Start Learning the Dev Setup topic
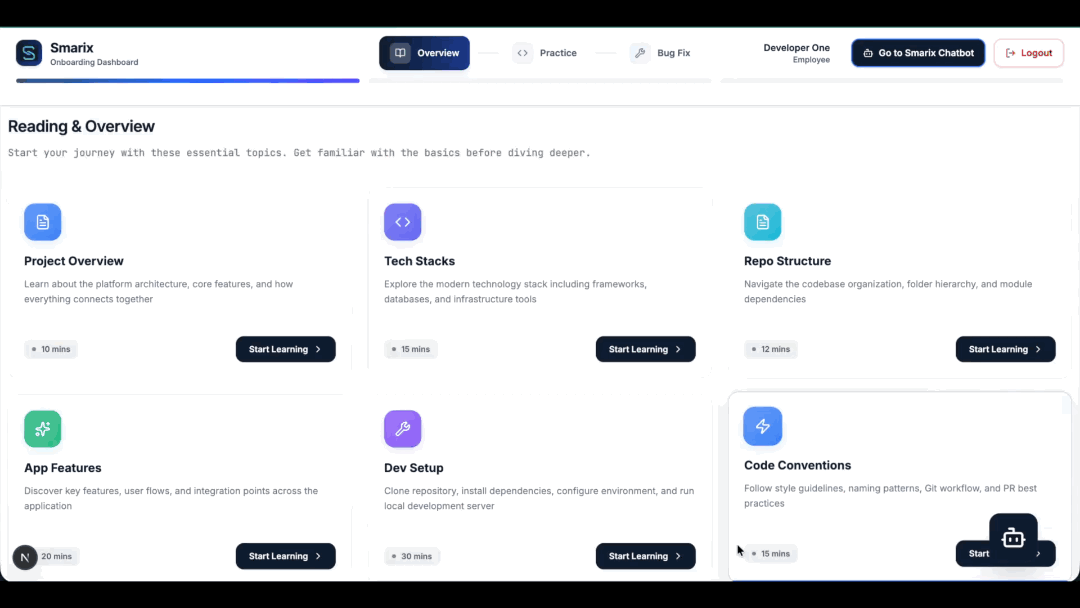1080x608 pixels. pos(645,556)
